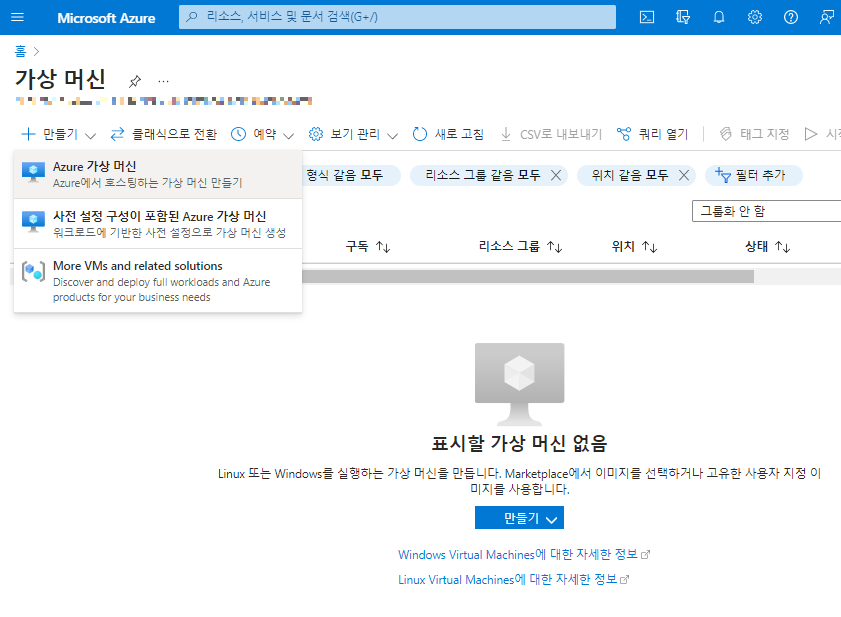Image resolution: width=841 pixels, height=617 pixels.
Task: Open the notifications bell
Action: [x=719, y=17]
